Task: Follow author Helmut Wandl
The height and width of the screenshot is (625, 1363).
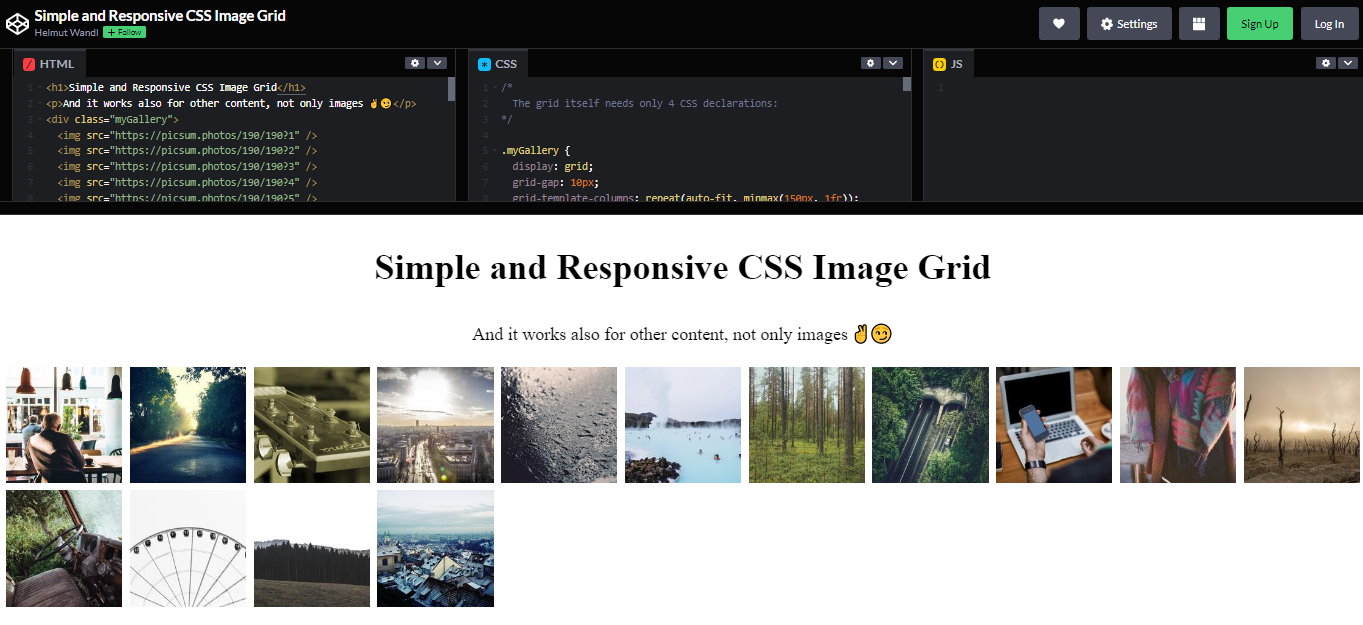Action: tap(123, 31)
